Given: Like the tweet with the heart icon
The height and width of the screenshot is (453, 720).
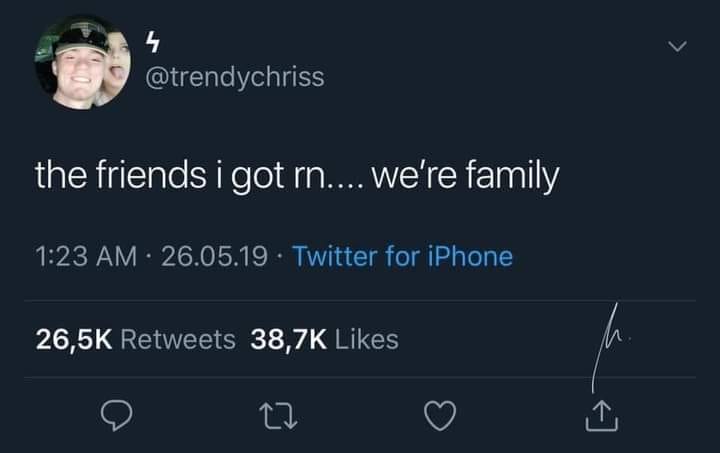Looking at the screenshot, I should point(440,415).
